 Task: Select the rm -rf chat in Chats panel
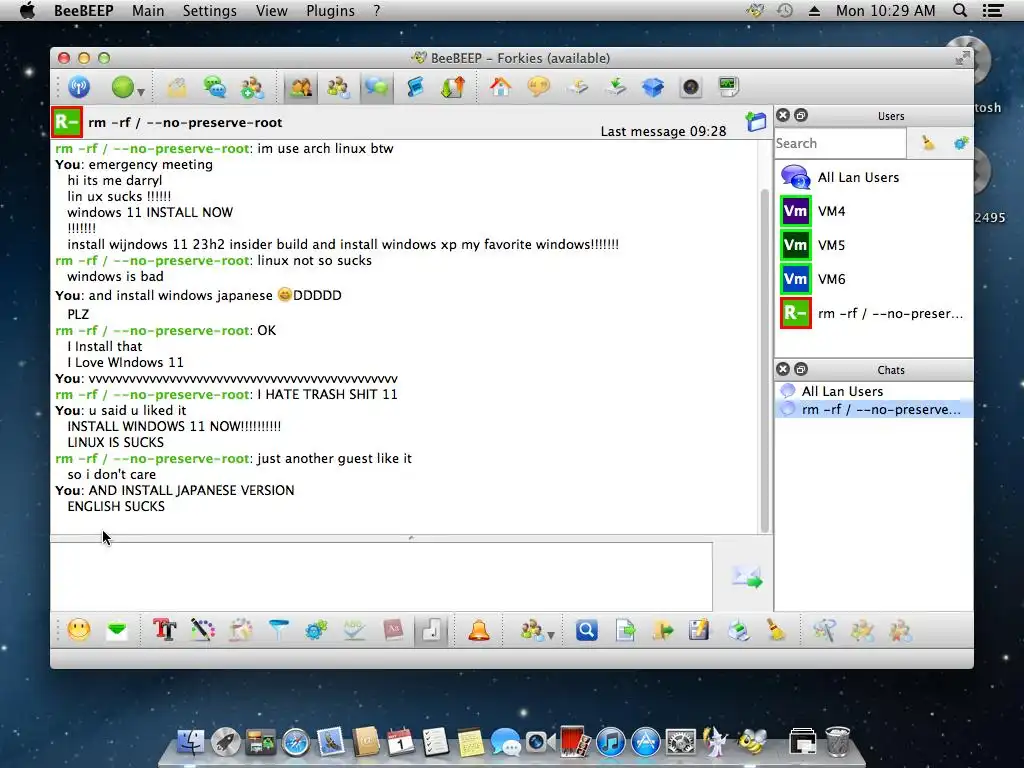tap(873, 409)
